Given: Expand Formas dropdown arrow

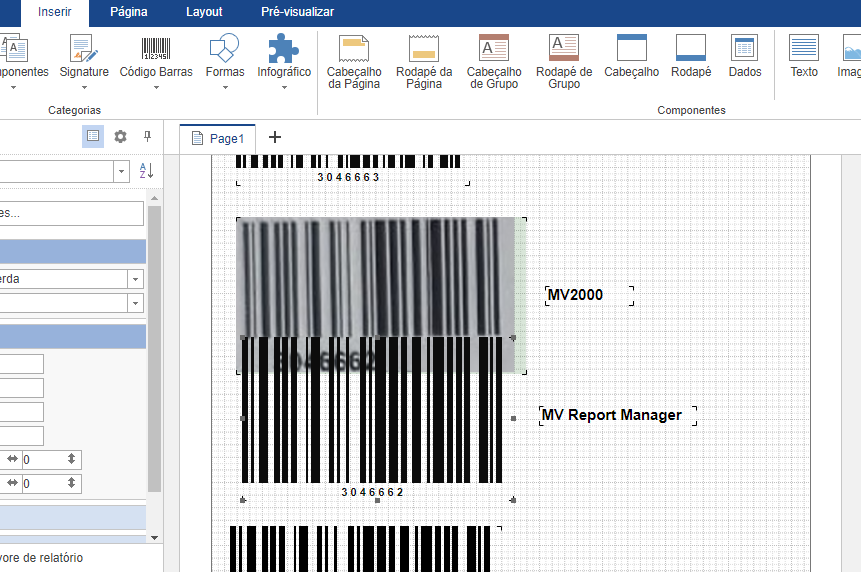Looking at the screenshot, I should pyautogui.click(x=225, y=87).
